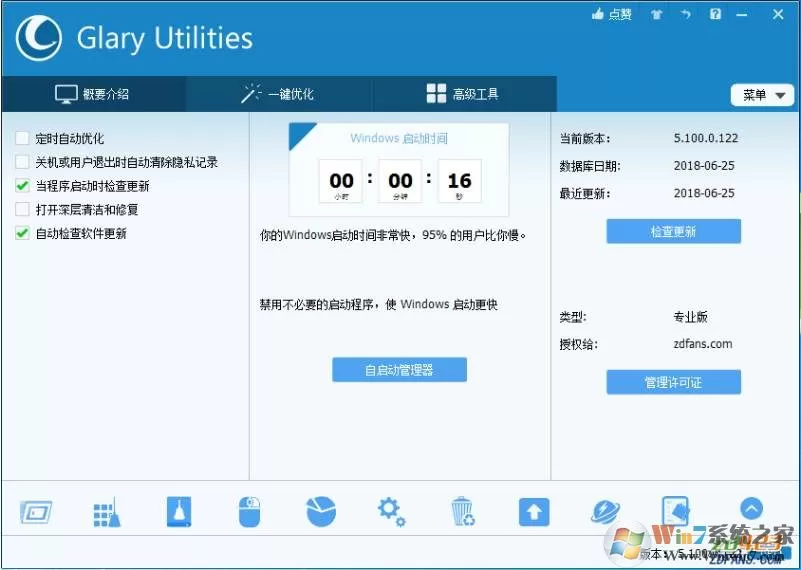This screenshot has height=570, width=801.
Task: Click the 检查更新 button
Action: pos(673,231)
